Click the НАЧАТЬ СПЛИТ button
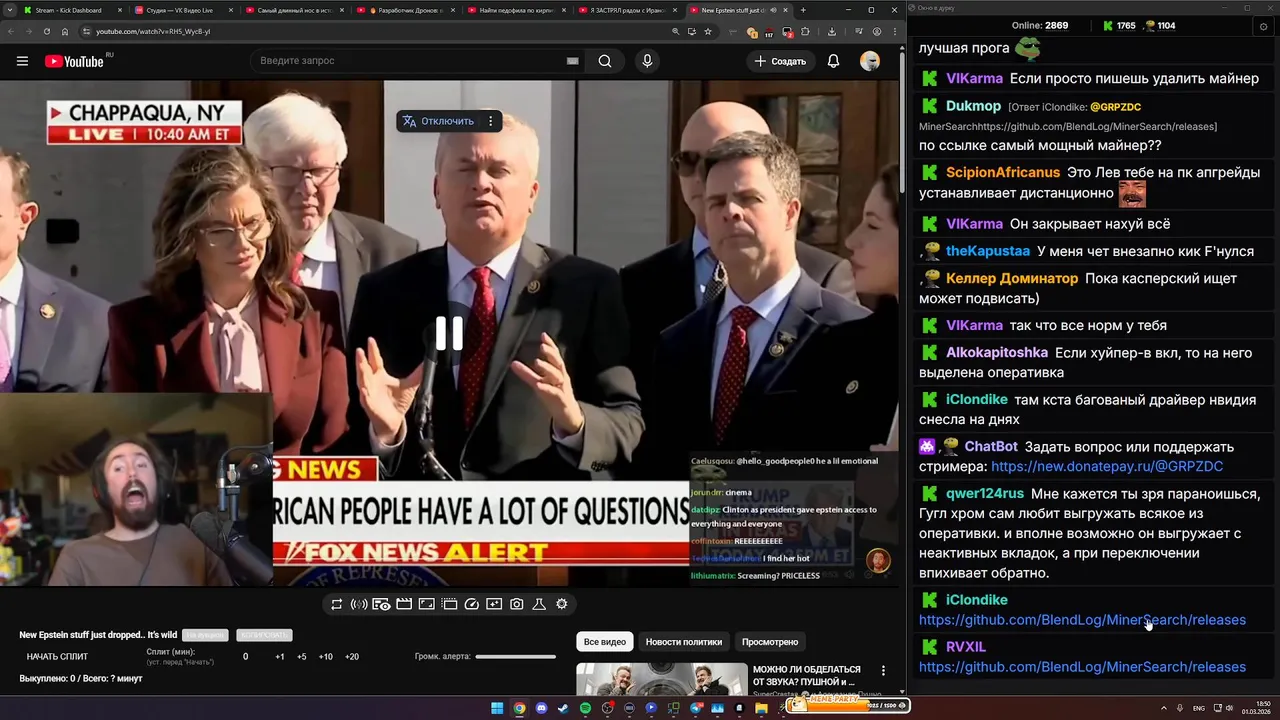 [57, 657]
